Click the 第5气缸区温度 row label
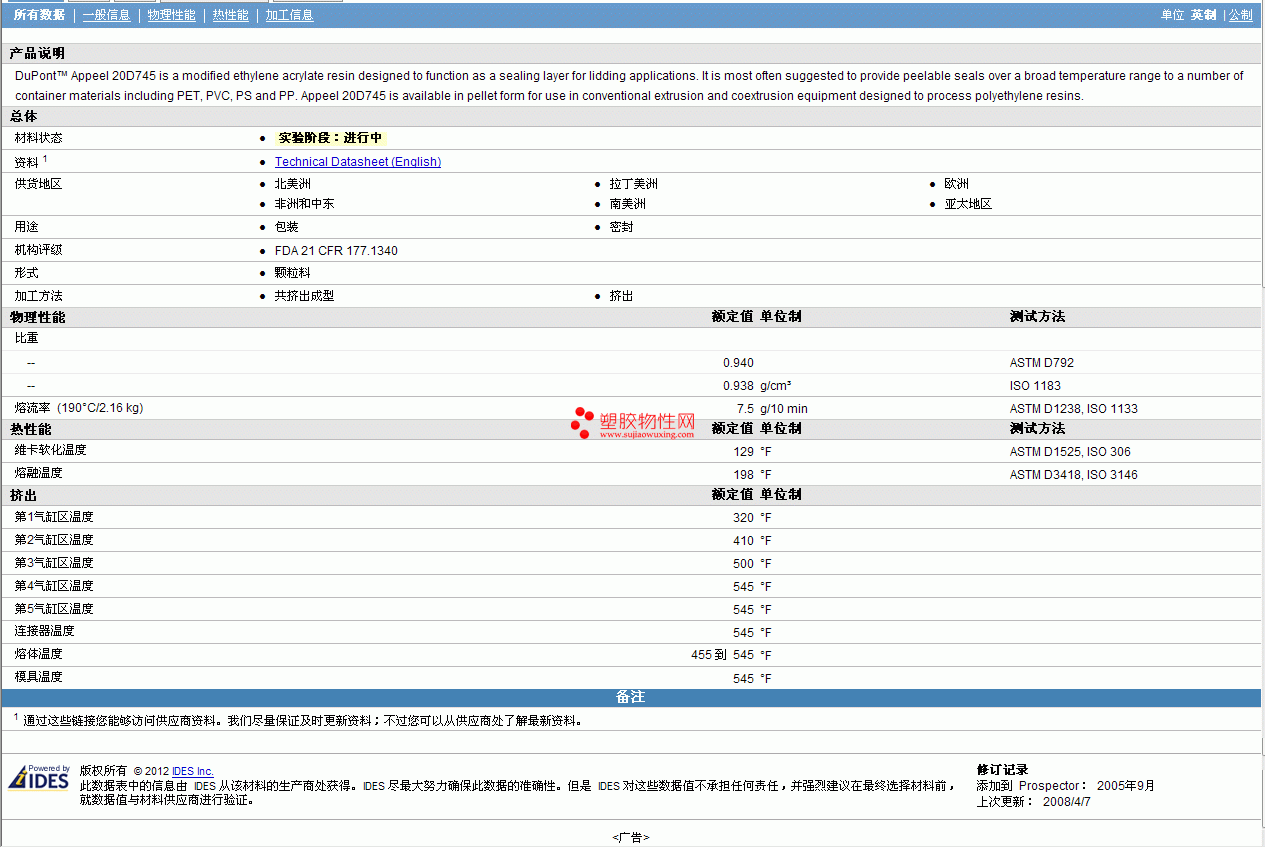Viewport: 1265px width, 847px height. click(54, 609)
